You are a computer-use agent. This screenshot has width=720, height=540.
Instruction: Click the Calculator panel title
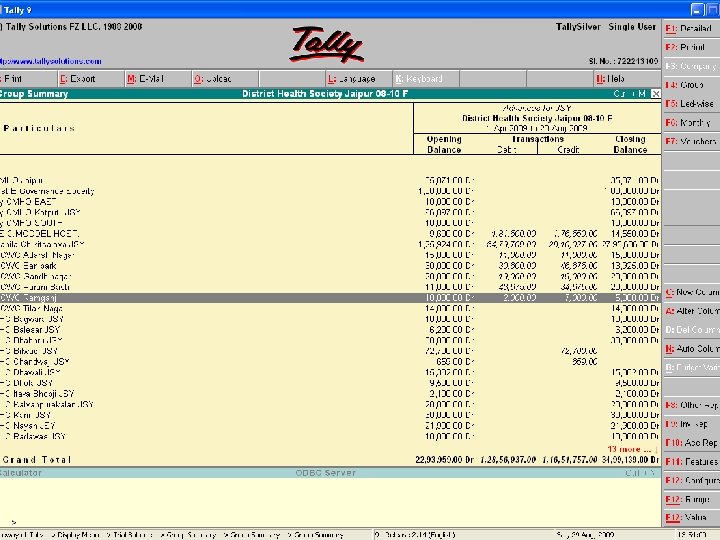[21, 472]
